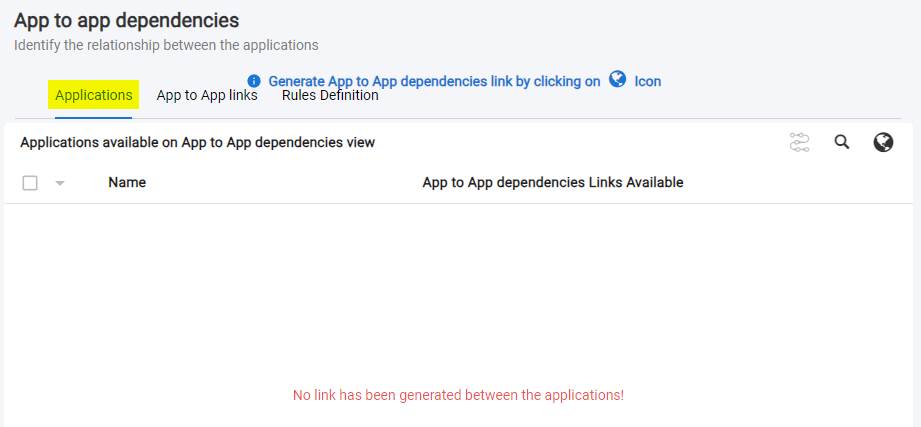Click the blue info circle icon
The image size is (921, 427).
[x=254, y=81]
